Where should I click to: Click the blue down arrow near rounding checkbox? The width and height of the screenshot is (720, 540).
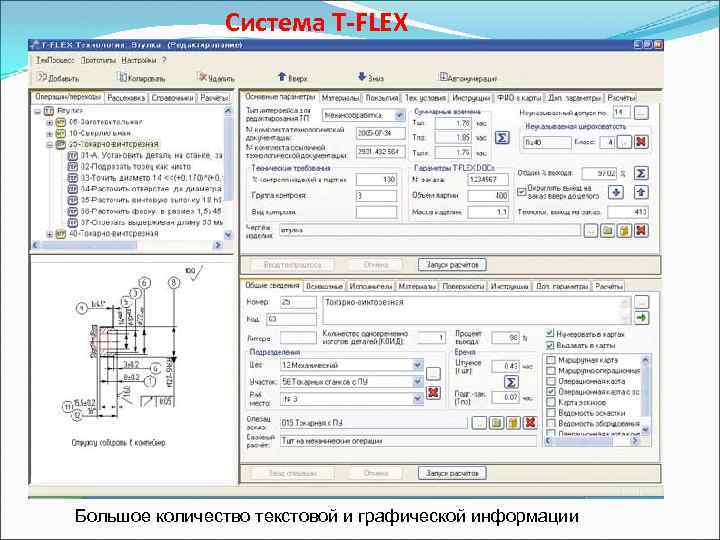(616, 192)
